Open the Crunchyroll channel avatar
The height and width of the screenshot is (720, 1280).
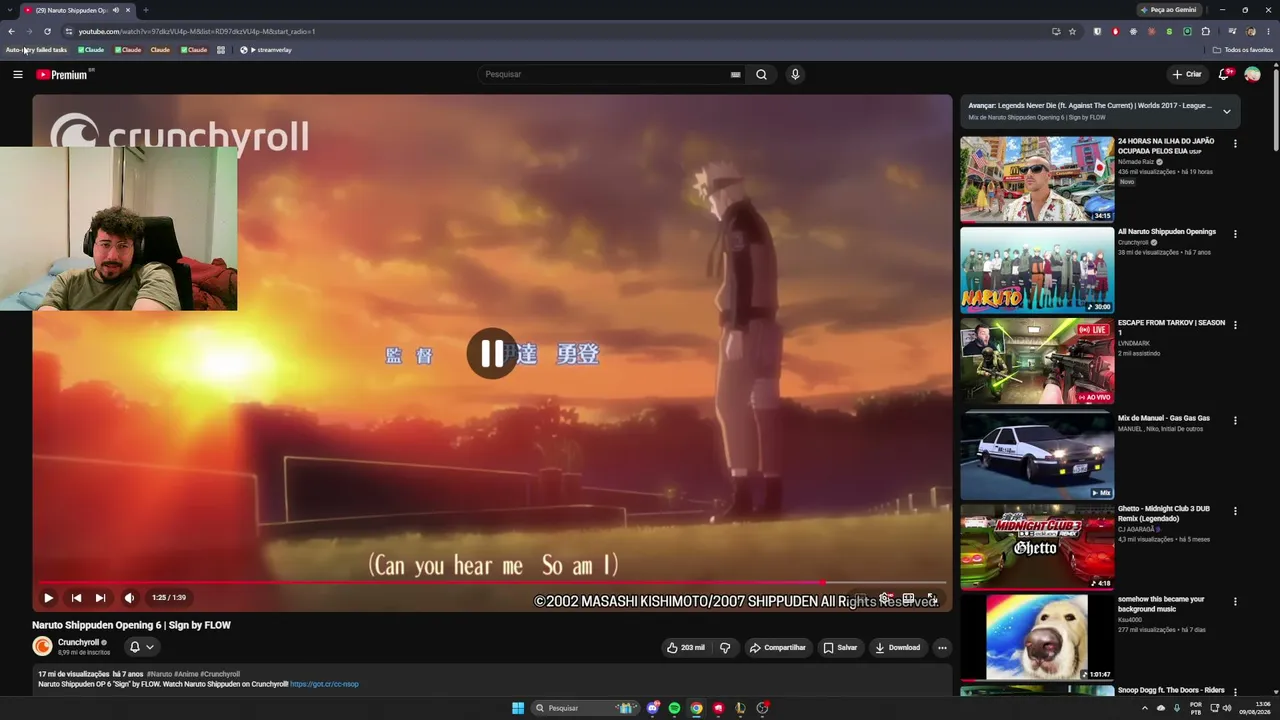[42, 646]
